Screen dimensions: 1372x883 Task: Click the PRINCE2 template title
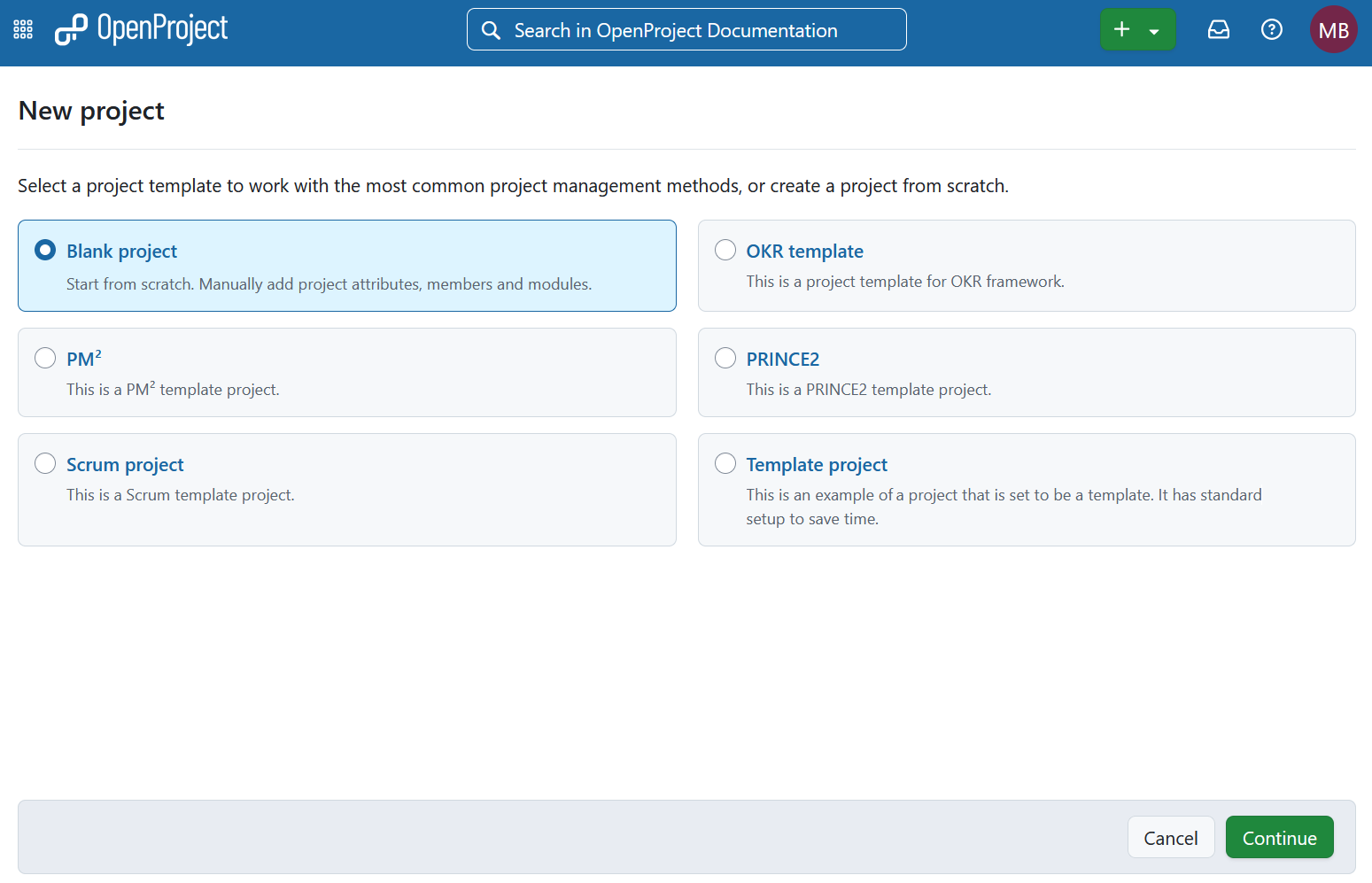782,360
